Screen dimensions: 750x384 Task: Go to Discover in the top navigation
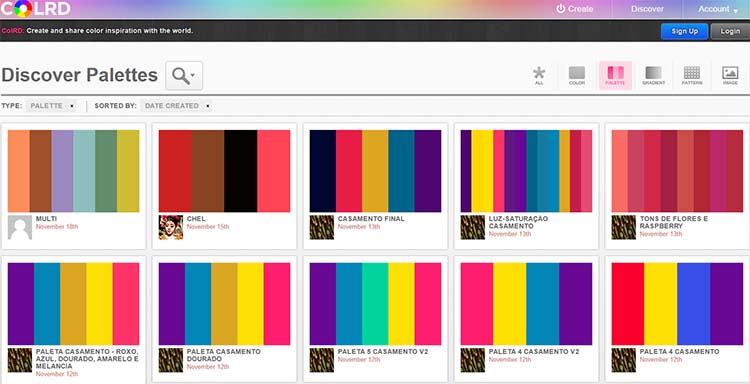click(647, 9)
